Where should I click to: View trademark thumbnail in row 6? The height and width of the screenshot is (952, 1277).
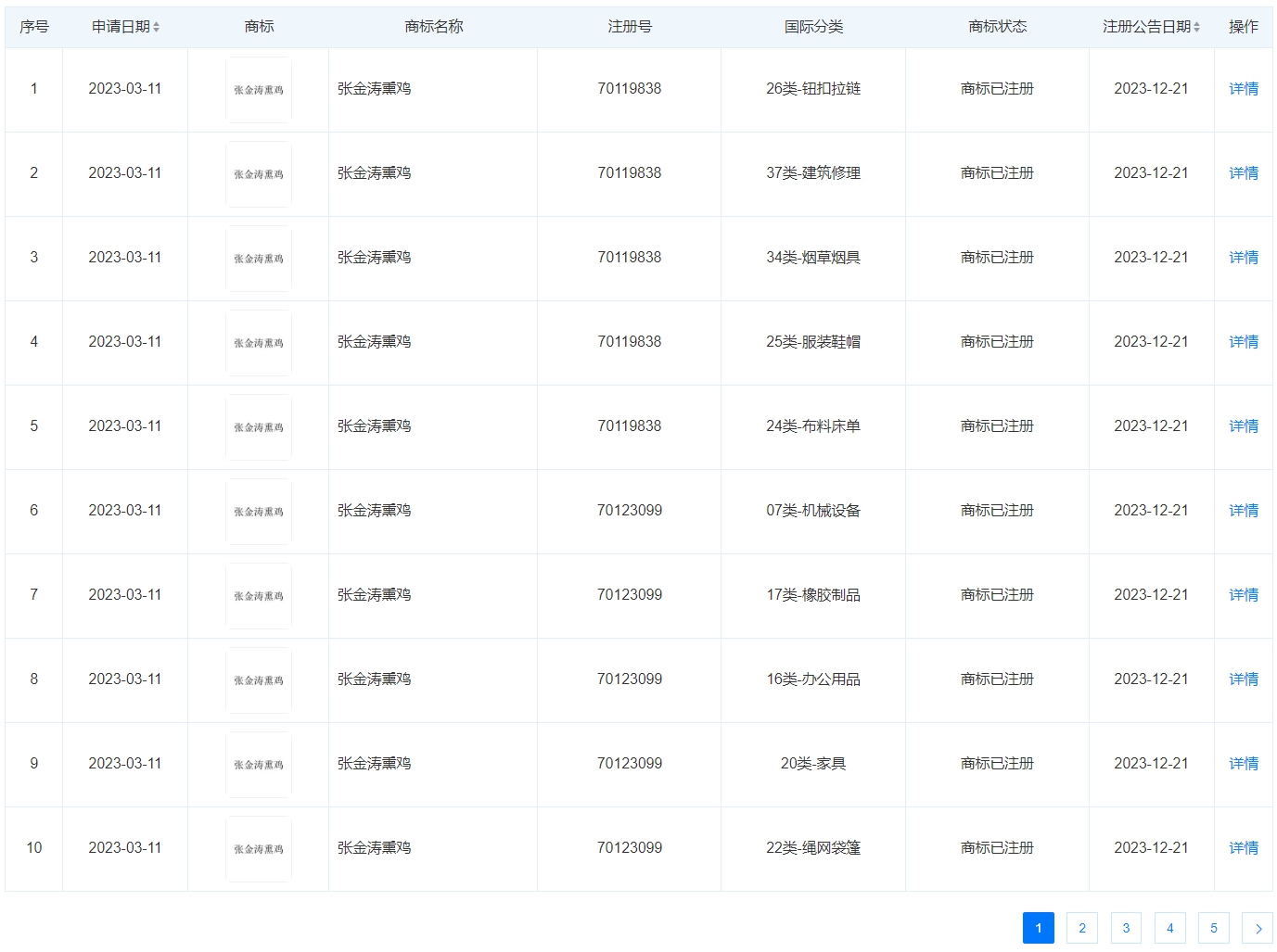[x=259, y=512]
